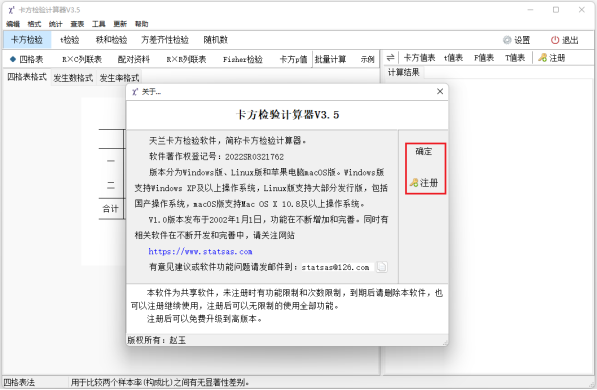Open the t值表 lookup
597x390 pixels.
pos(453,58)
